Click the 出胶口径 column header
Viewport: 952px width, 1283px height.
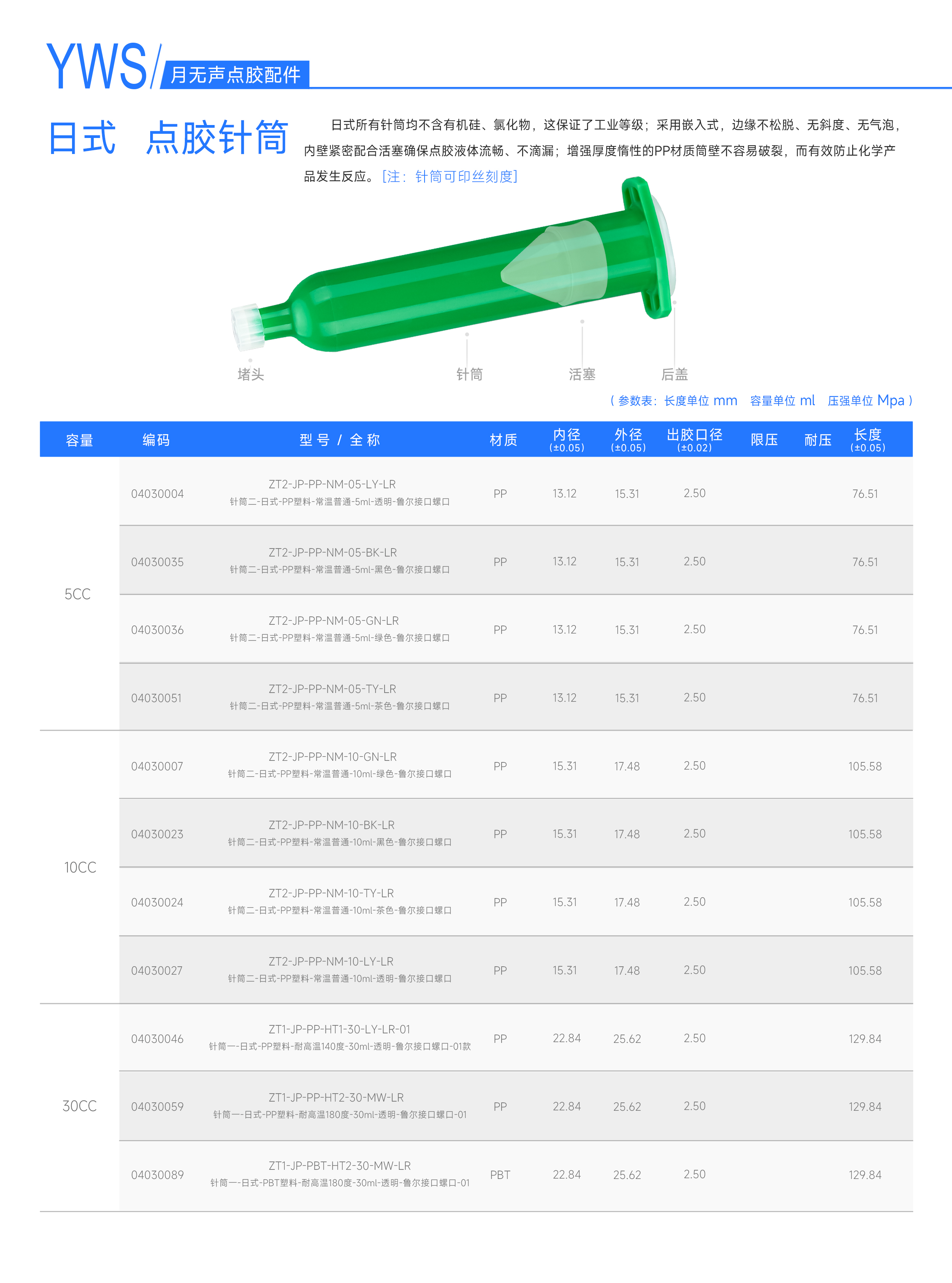click(x=694, y=439)
